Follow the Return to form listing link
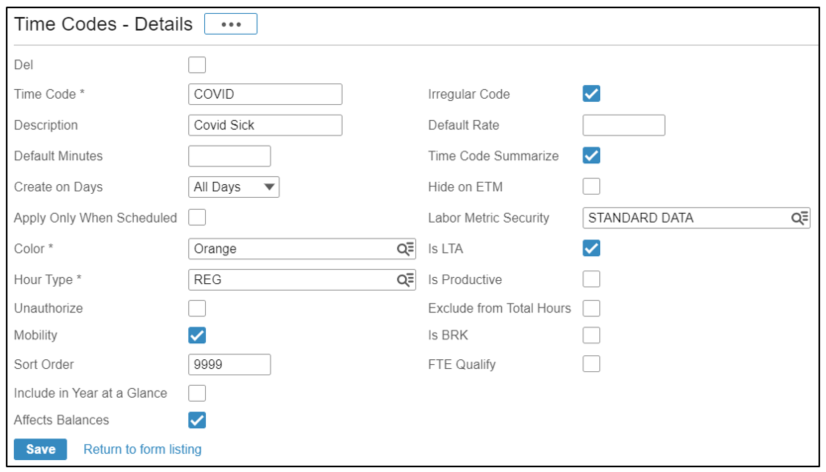This screenshot has height=472, width=826. [x=142, y=449]
